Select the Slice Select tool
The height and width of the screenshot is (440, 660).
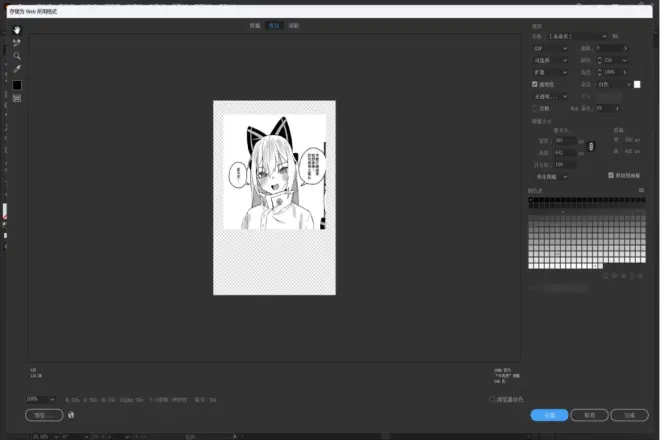point(17,43)
